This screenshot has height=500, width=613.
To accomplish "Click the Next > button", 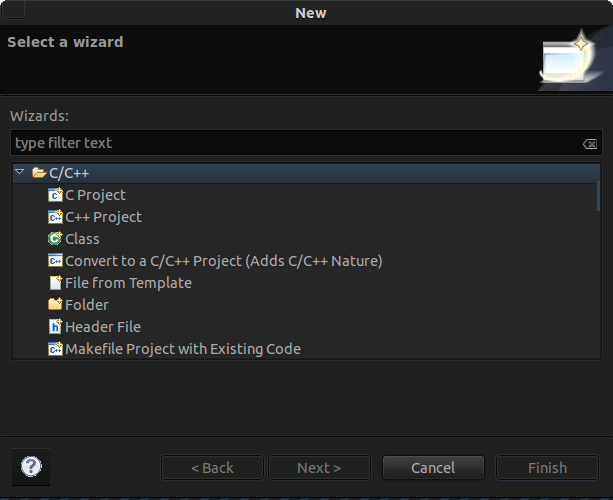I will click(319, 468).
